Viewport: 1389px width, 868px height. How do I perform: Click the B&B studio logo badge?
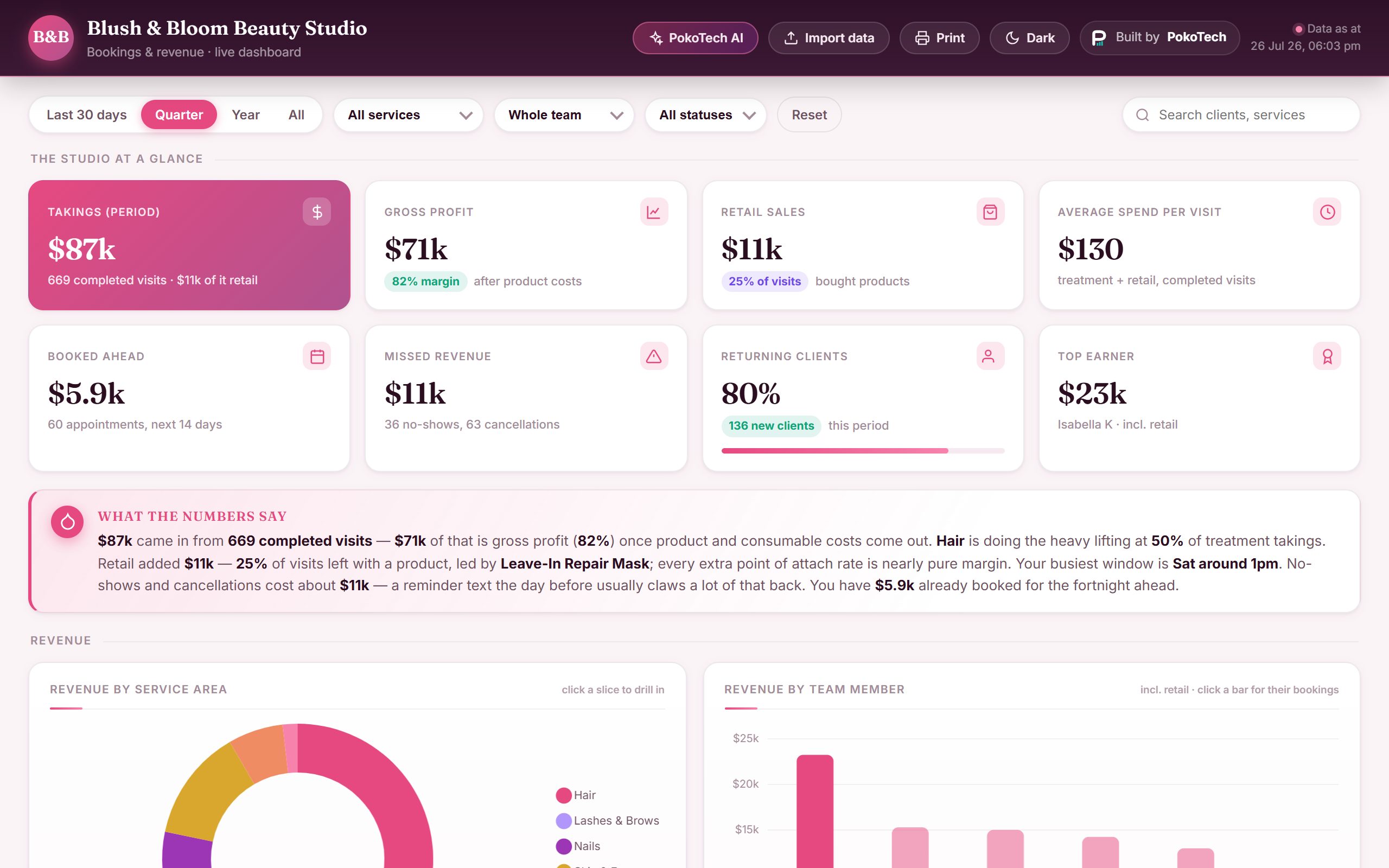click(51, 37)
